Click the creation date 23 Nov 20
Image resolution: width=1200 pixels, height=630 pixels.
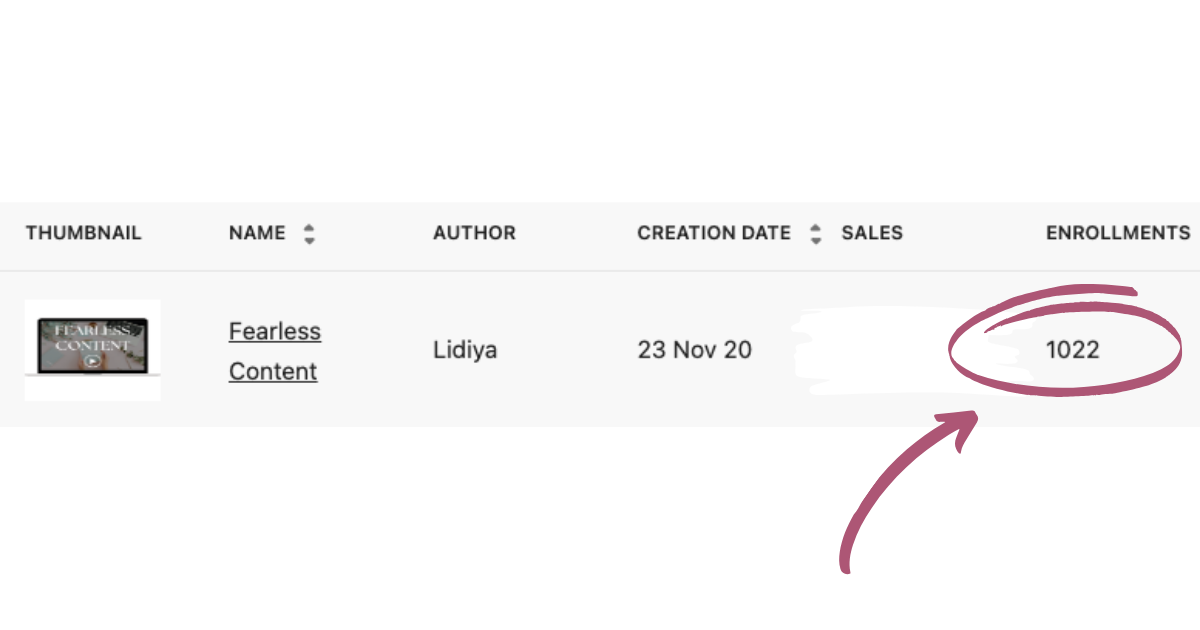pos(694,350)
